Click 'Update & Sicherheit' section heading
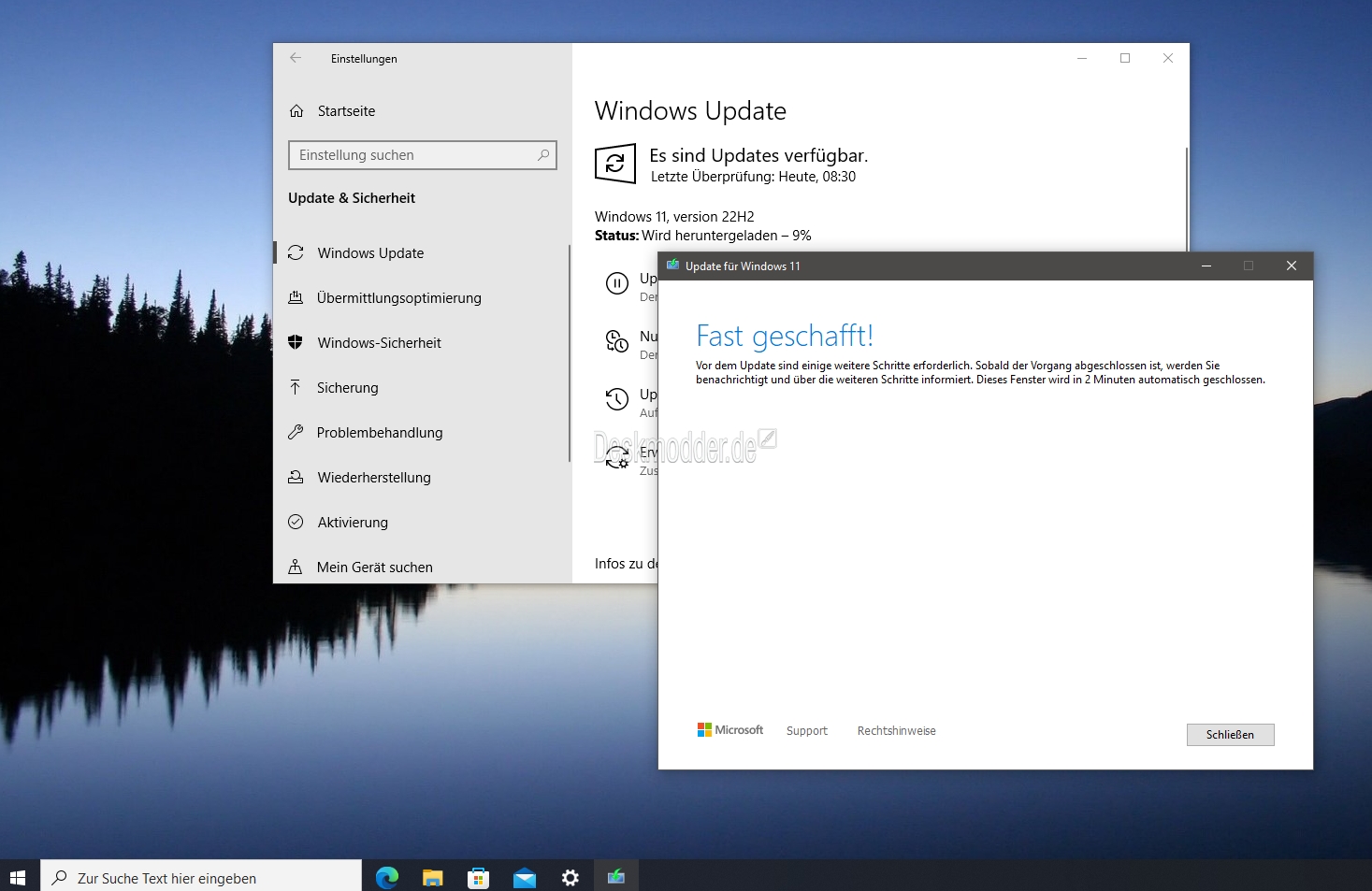1372x891 pixels. click(x=352, y=198)
